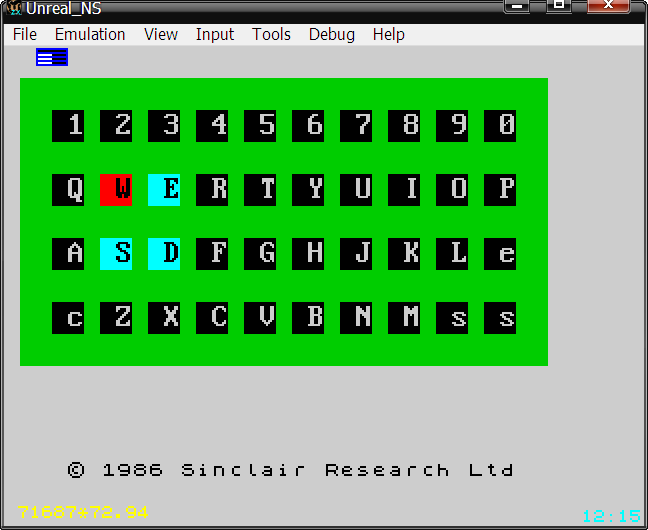Tap the V key tile
This screenshot has width=648, height=530.
[x=260, y=318]
